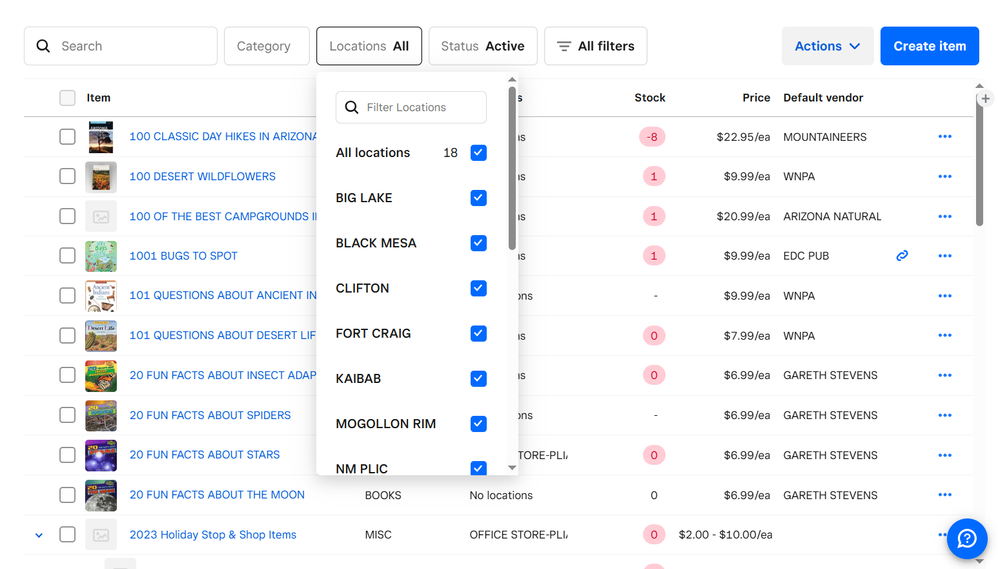Click the search magnifier icon in main search

click(43, 46)
